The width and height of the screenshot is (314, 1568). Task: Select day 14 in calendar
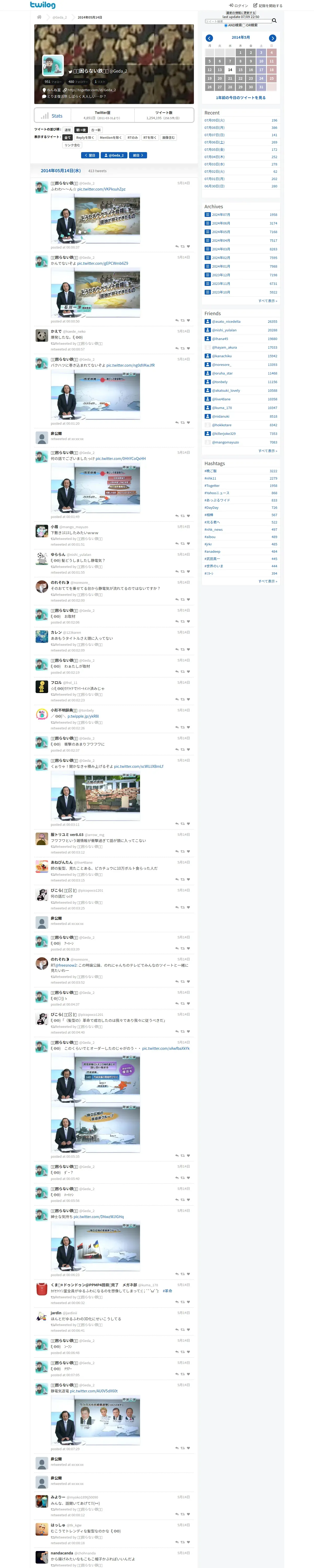[230, 70]
